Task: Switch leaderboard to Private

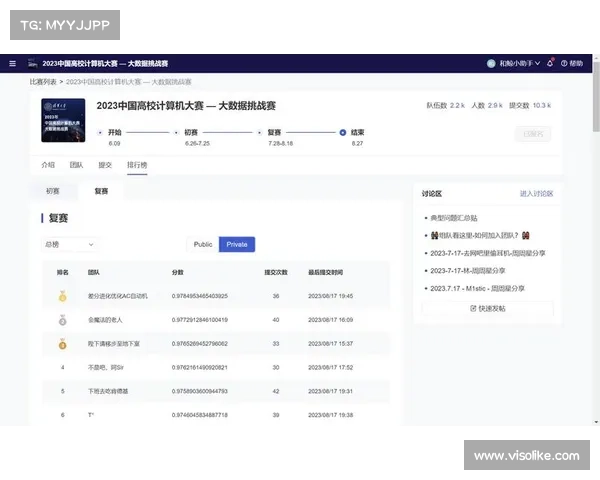Action: click(237, 244)
